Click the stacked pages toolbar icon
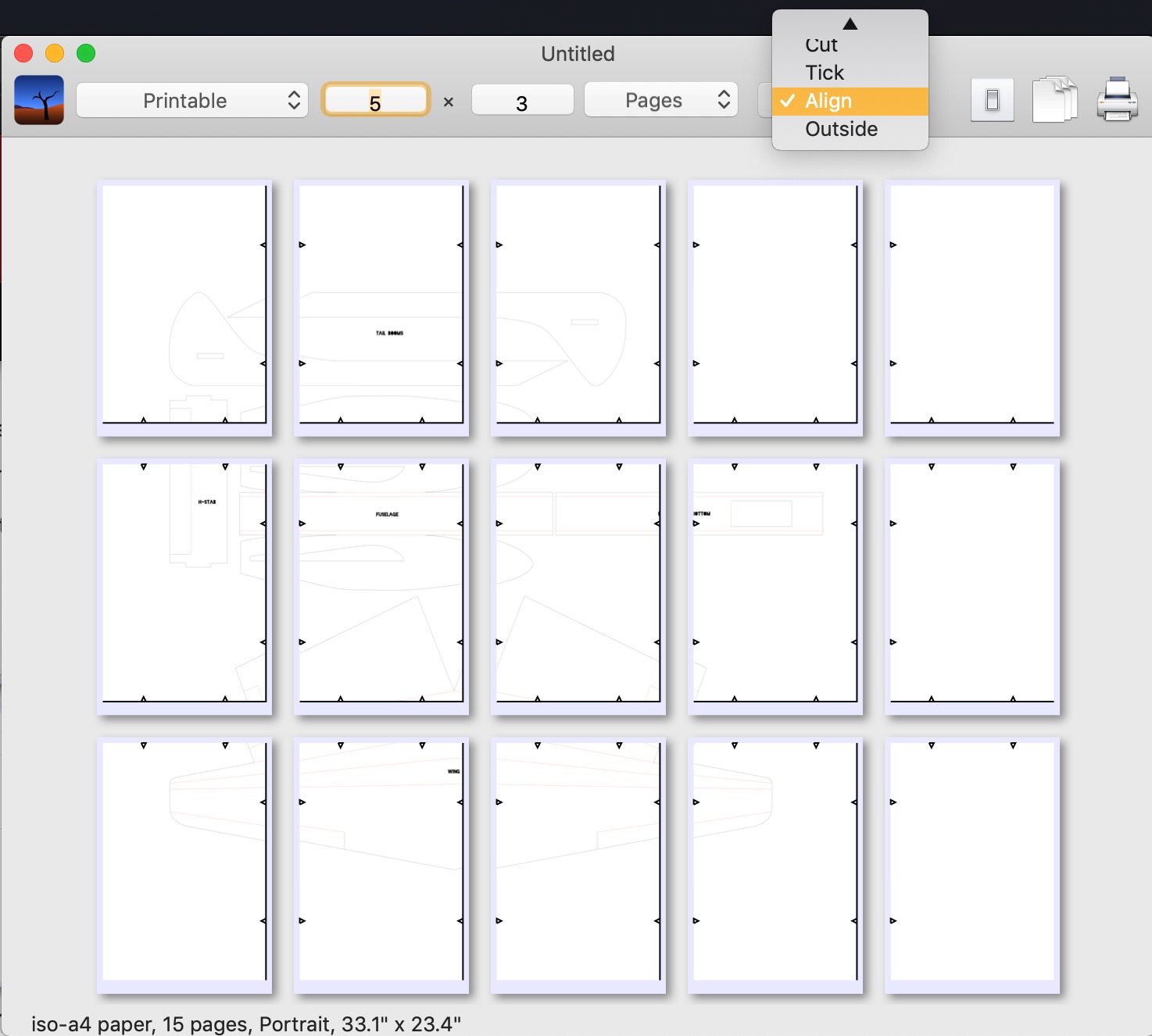Image resolution: width=1152 pixels, height=1036 pixels. pos(1054,99)
